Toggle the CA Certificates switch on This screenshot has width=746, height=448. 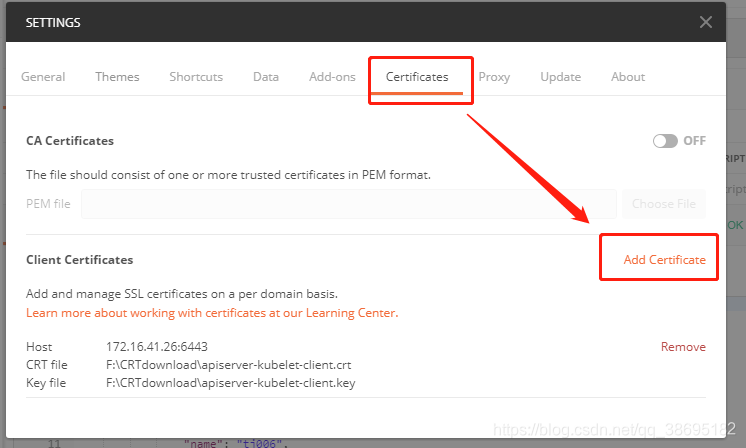(x=665, y=141)
